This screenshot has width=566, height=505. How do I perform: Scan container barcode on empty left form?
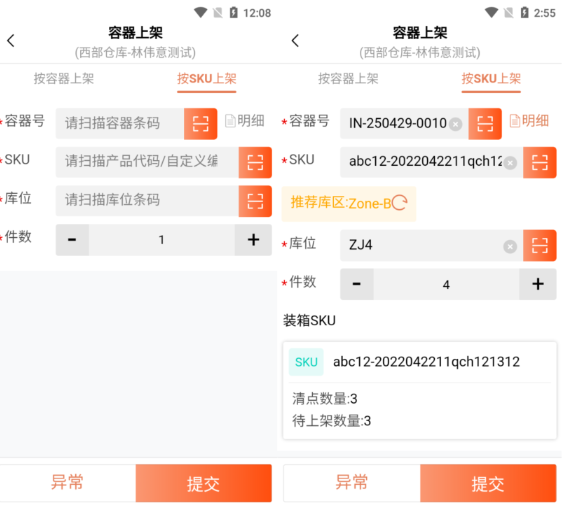click(201, 124)
